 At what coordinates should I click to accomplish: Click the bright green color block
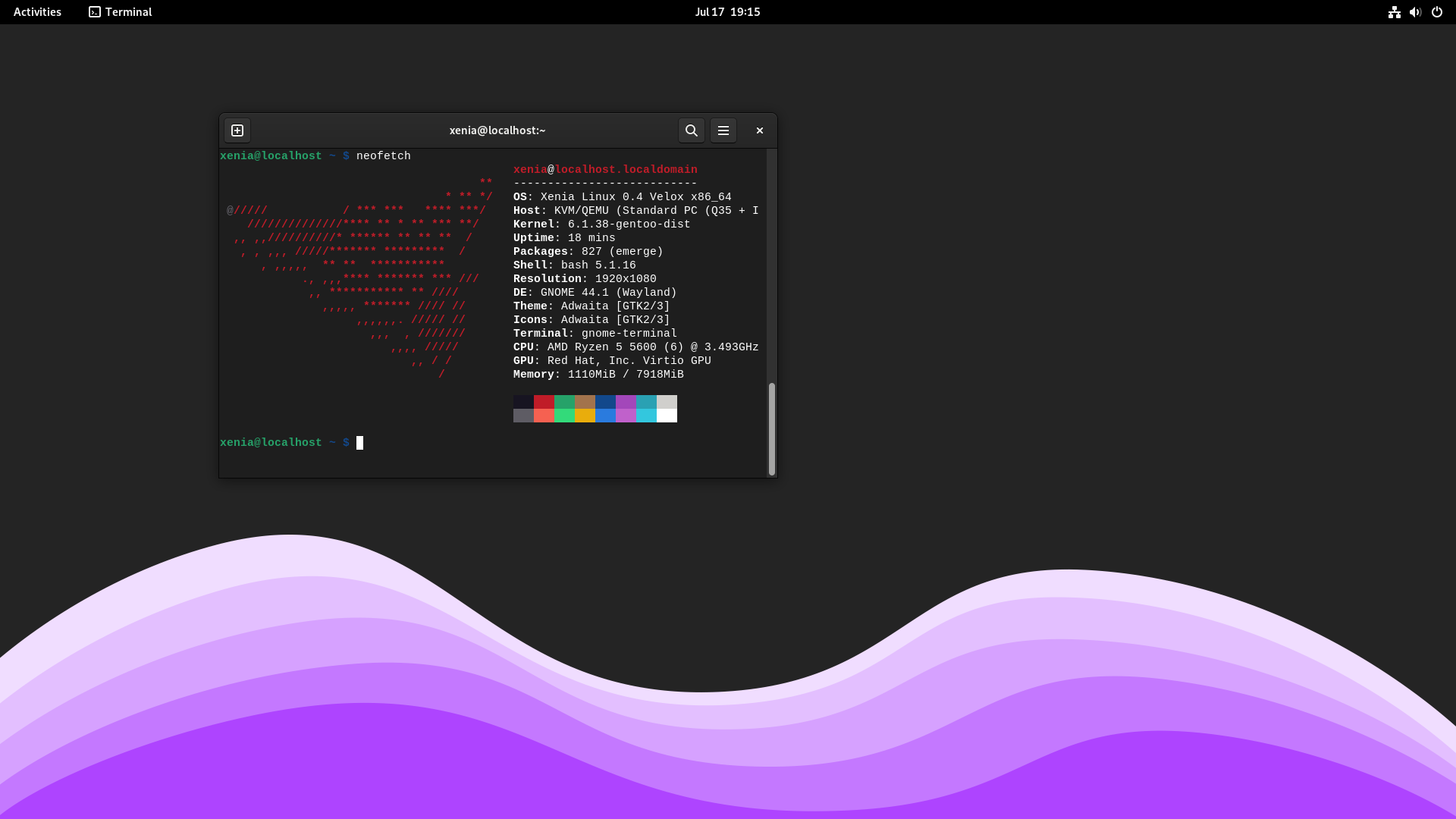564,416
